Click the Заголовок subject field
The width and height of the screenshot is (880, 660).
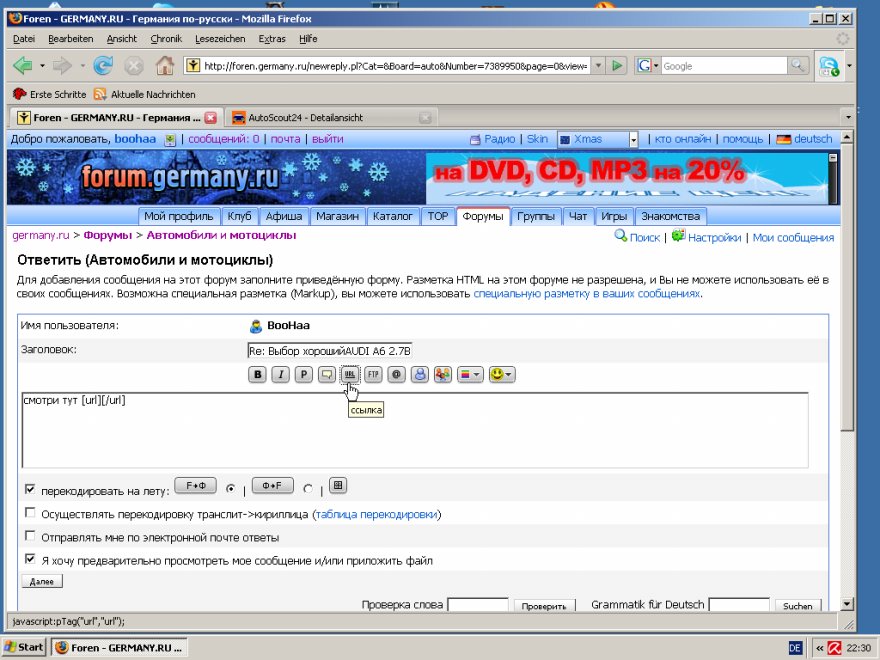(x=330, y=351)
